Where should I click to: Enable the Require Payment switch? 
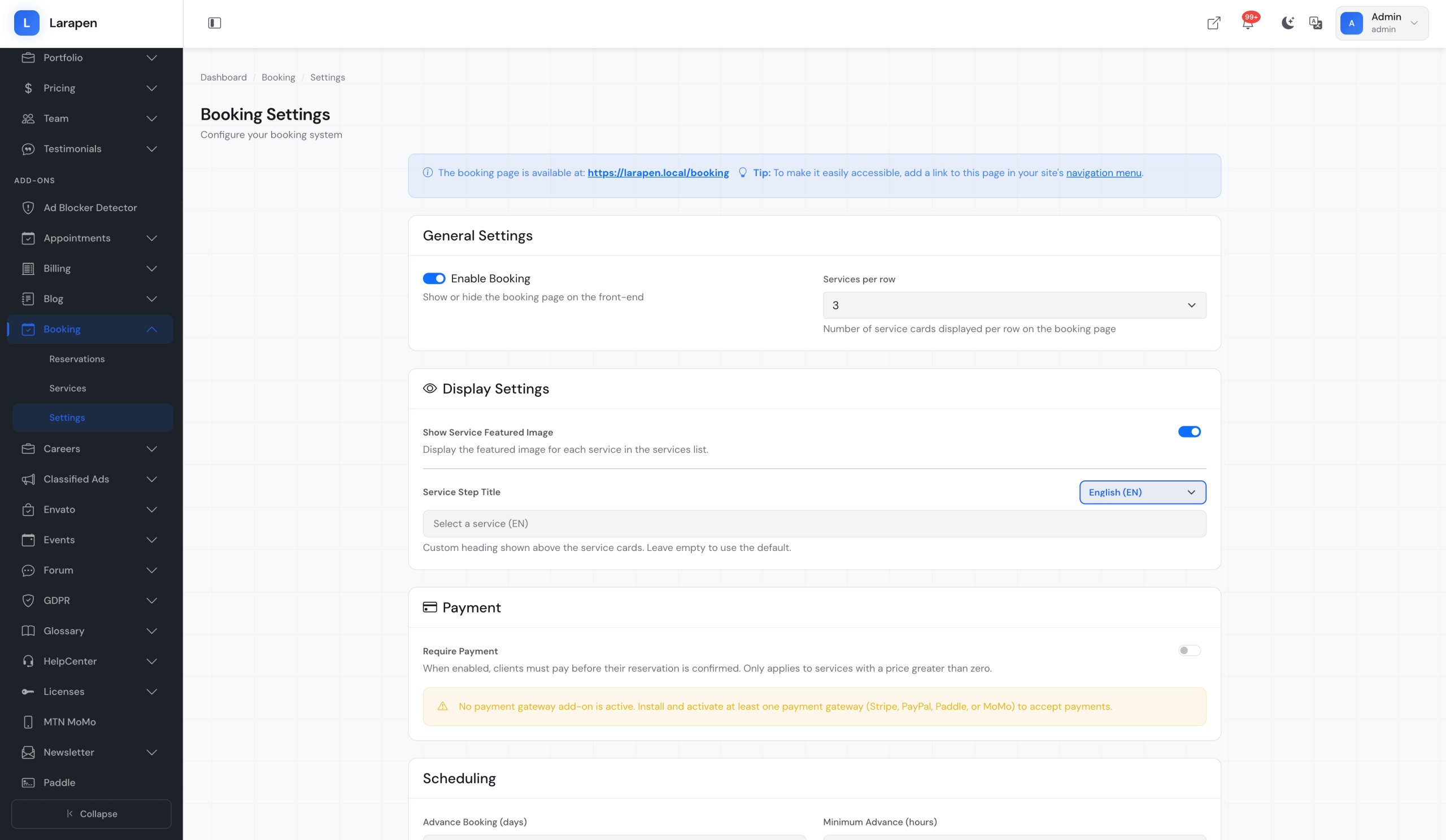[x=1189, y=651]
